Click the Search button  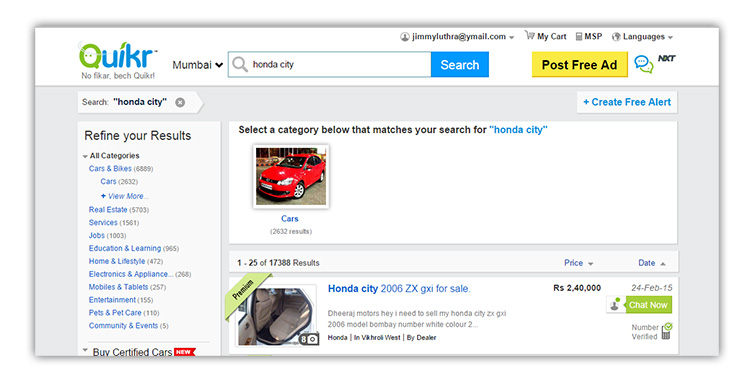pos(460,65)
